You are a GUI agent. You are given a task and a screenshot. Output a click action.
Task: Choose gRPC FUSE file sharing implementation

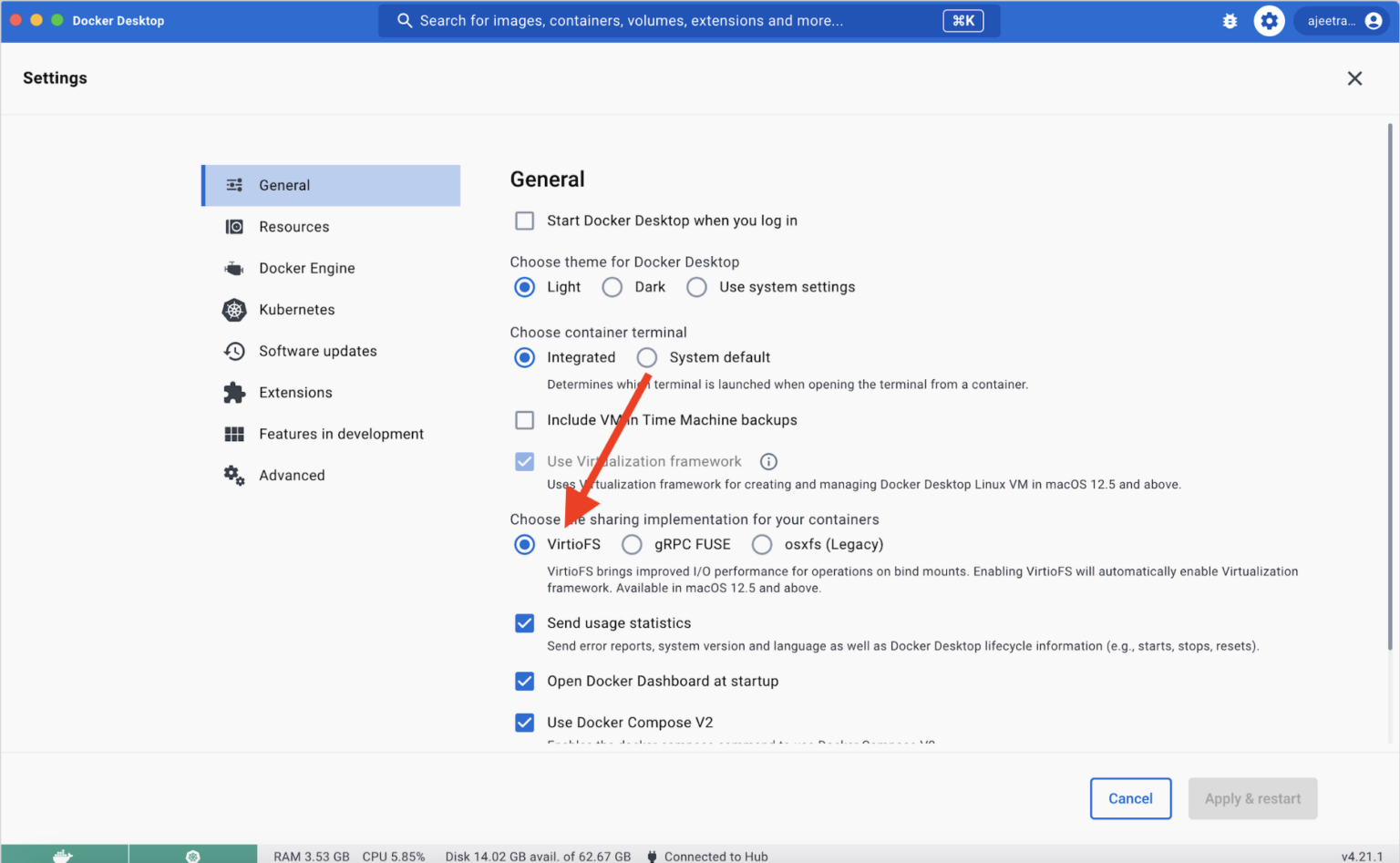coord(632,544)
